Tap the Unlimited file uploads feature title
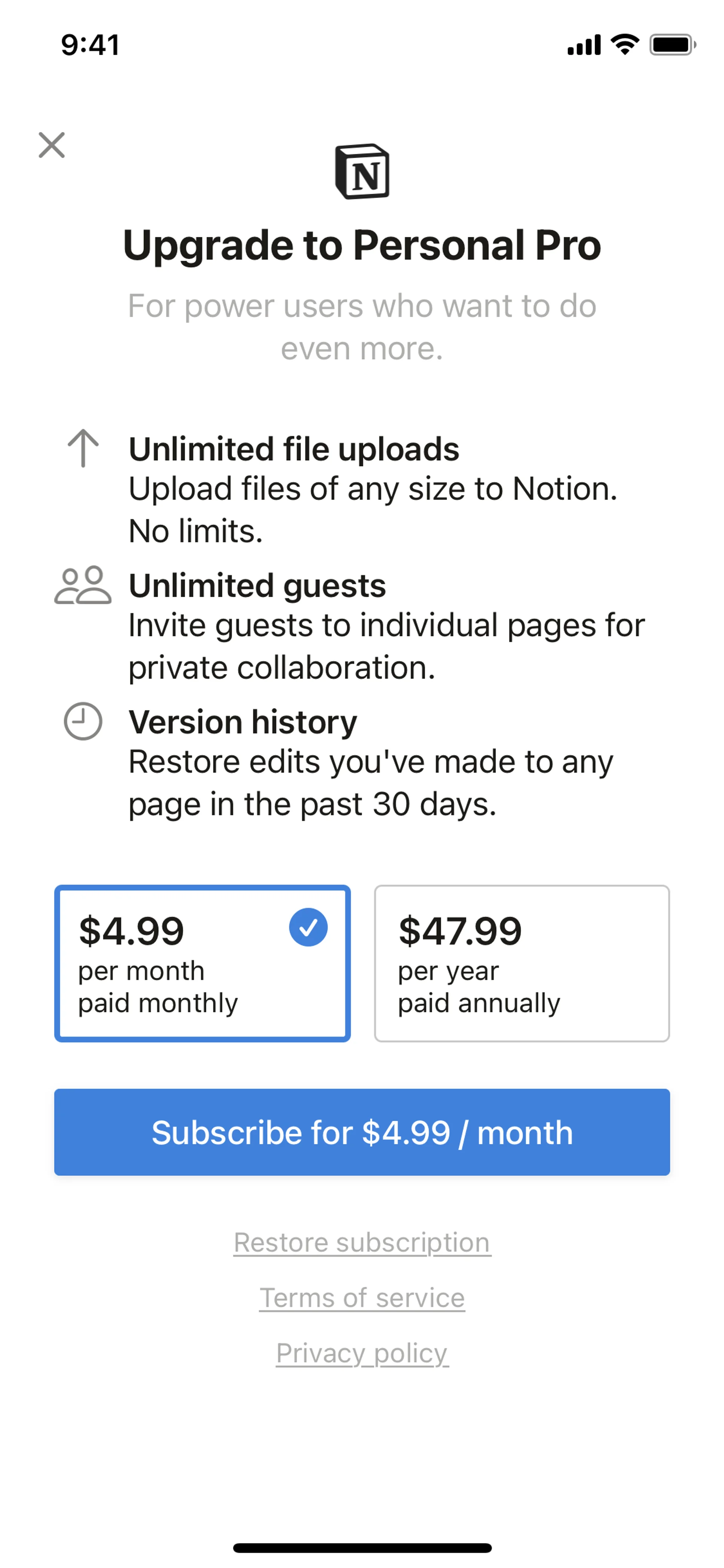Viewport: 724px width, 1568px height. coord(294,449)
